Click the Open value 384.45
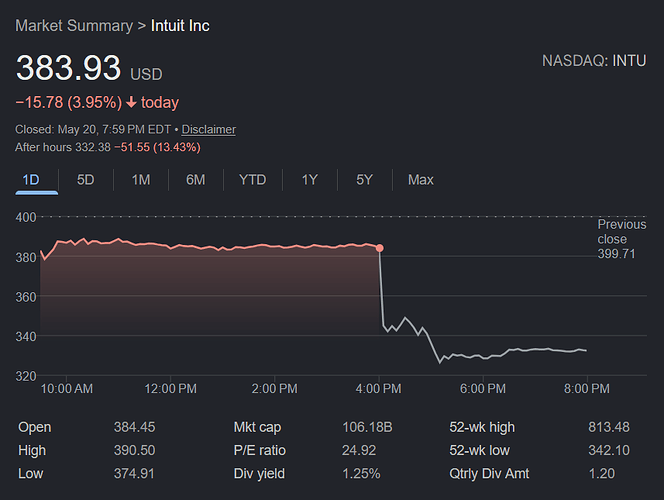Image resolution: width=664 pixels, height=500 pixels. pos(134,427)
